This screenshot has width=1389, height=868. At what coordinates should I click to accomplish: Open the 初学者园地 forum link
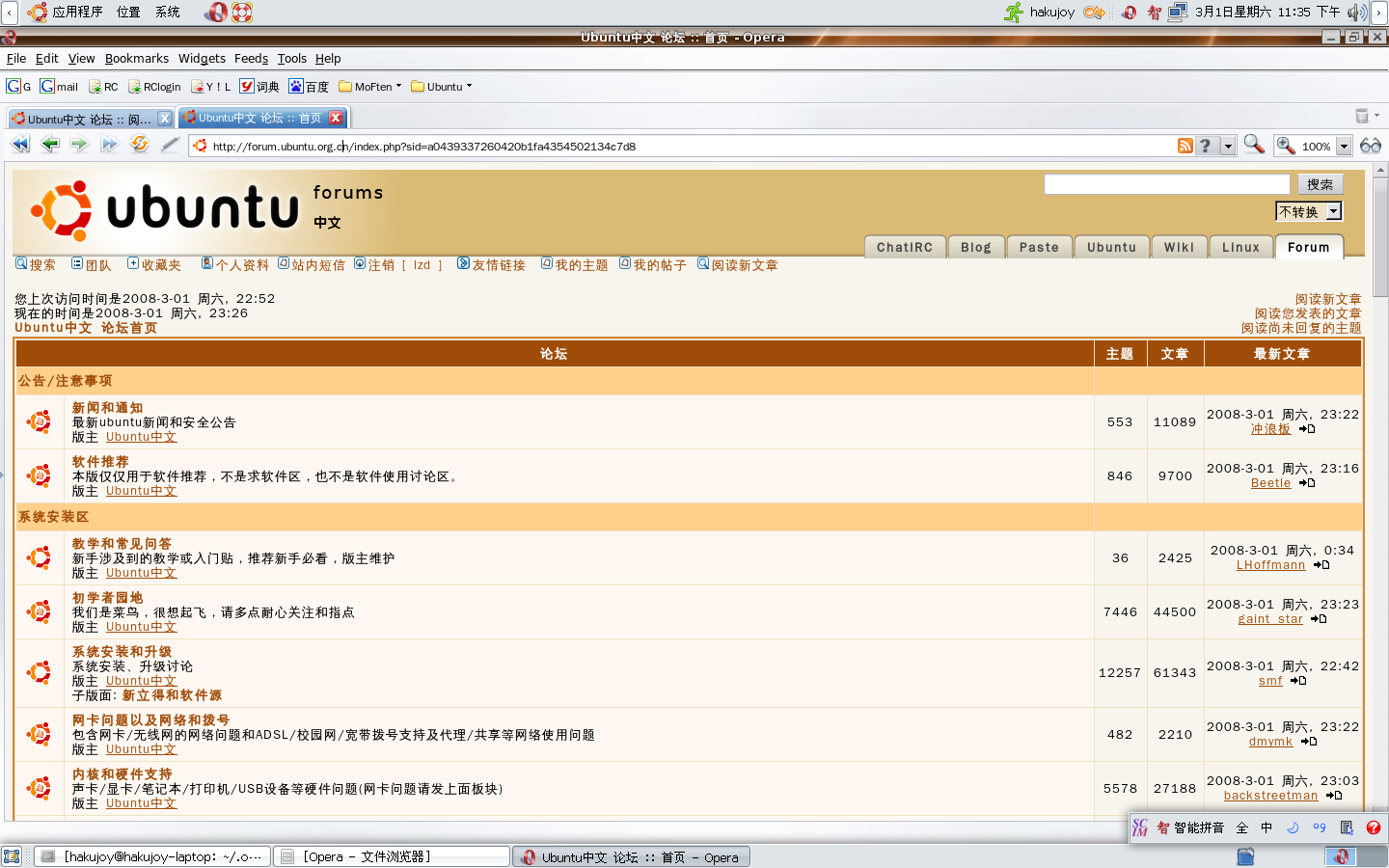click(x=108, y=597)
